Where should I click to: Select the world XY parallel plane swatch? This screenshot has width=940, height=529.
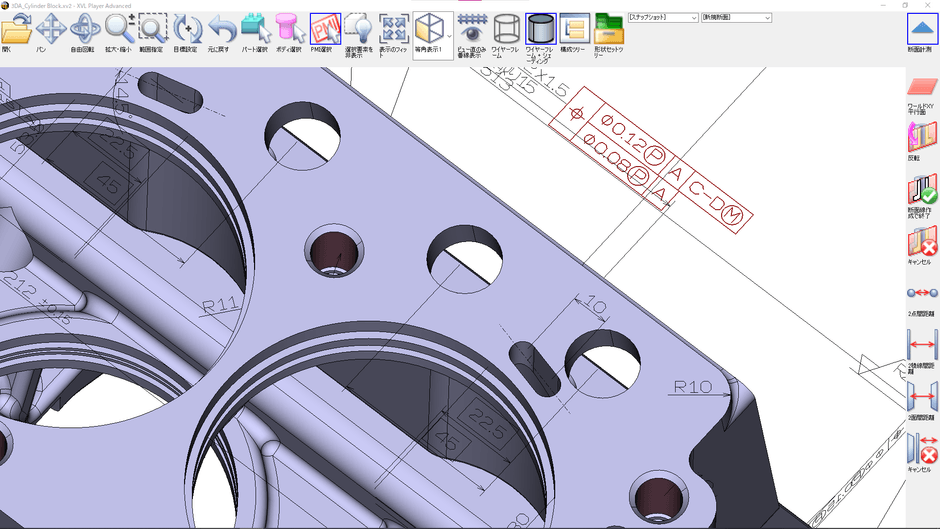click(921, 90)
